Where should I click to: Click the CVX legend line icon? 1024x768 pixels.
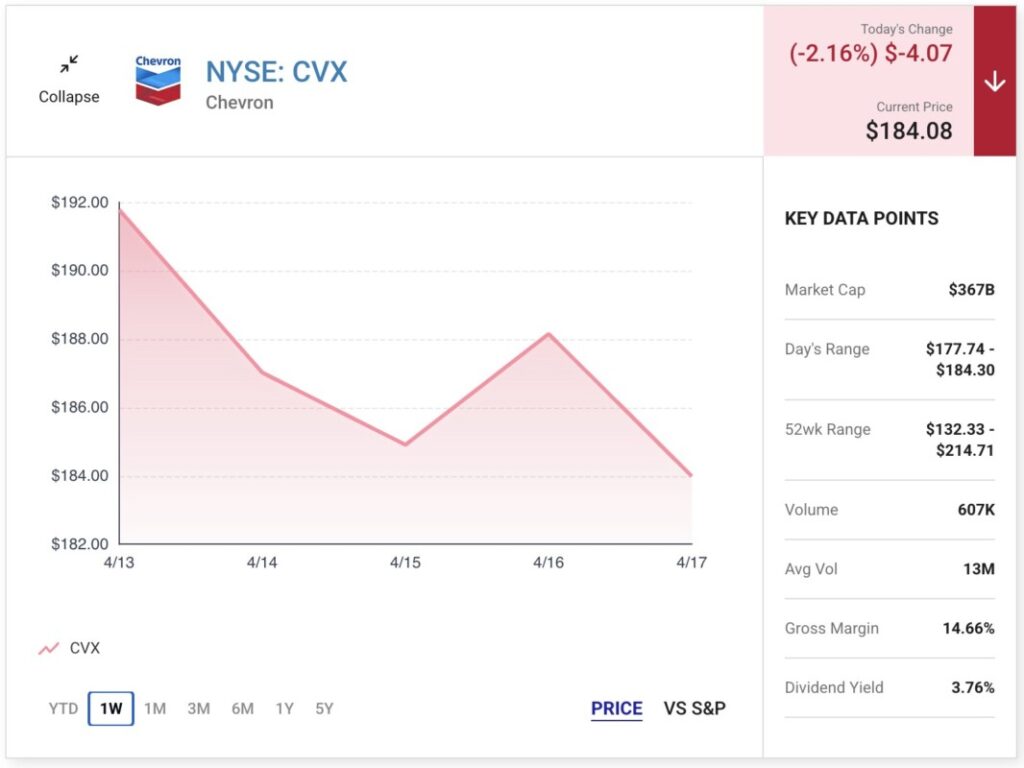49,648
